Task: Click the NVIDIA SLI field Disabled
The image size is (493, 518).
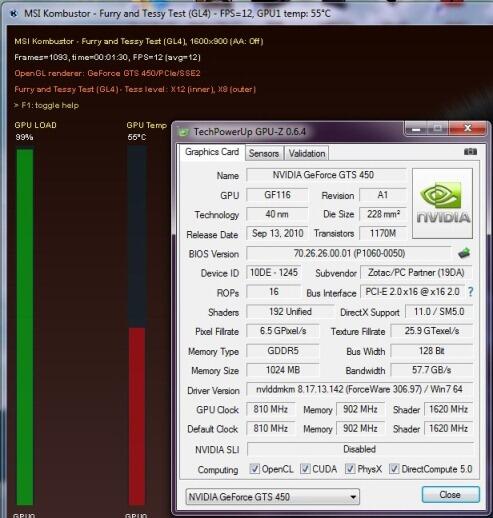Action: (x=360, y=449)
